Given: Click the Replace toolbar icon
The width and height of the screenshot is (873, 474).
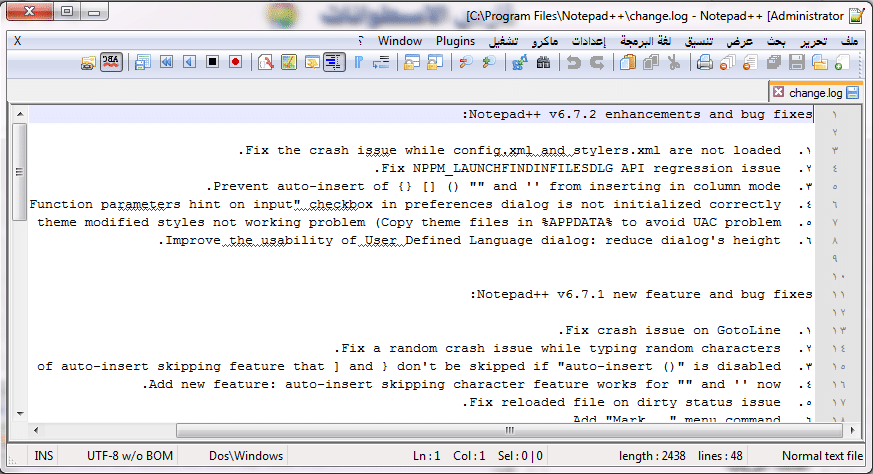Looking at the screenshot, I should (520, 62).
